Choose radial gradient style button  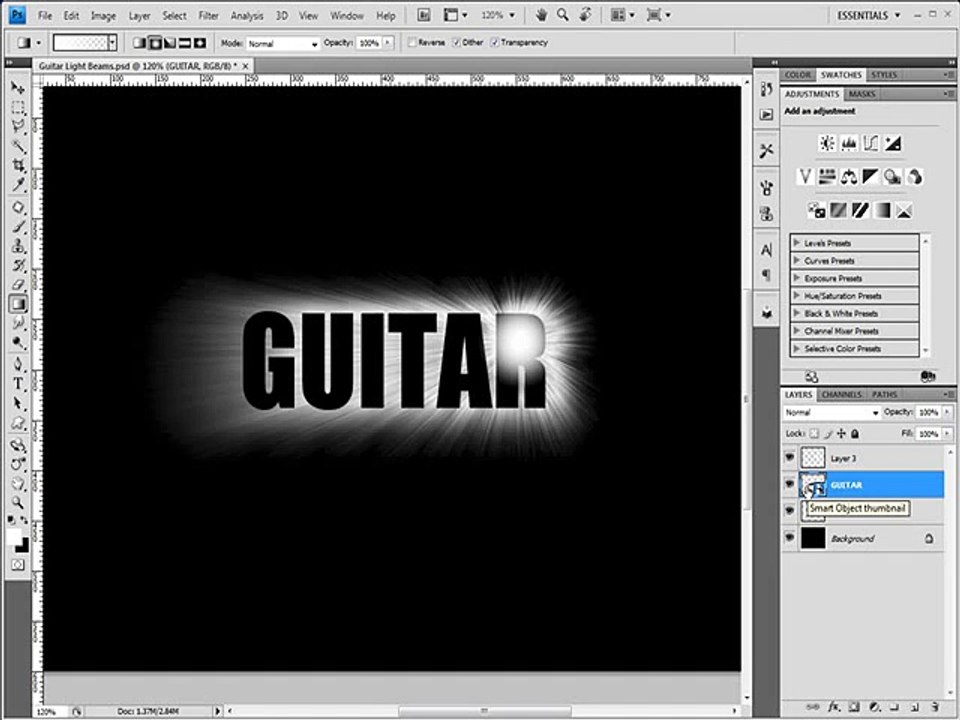[155, 43]
